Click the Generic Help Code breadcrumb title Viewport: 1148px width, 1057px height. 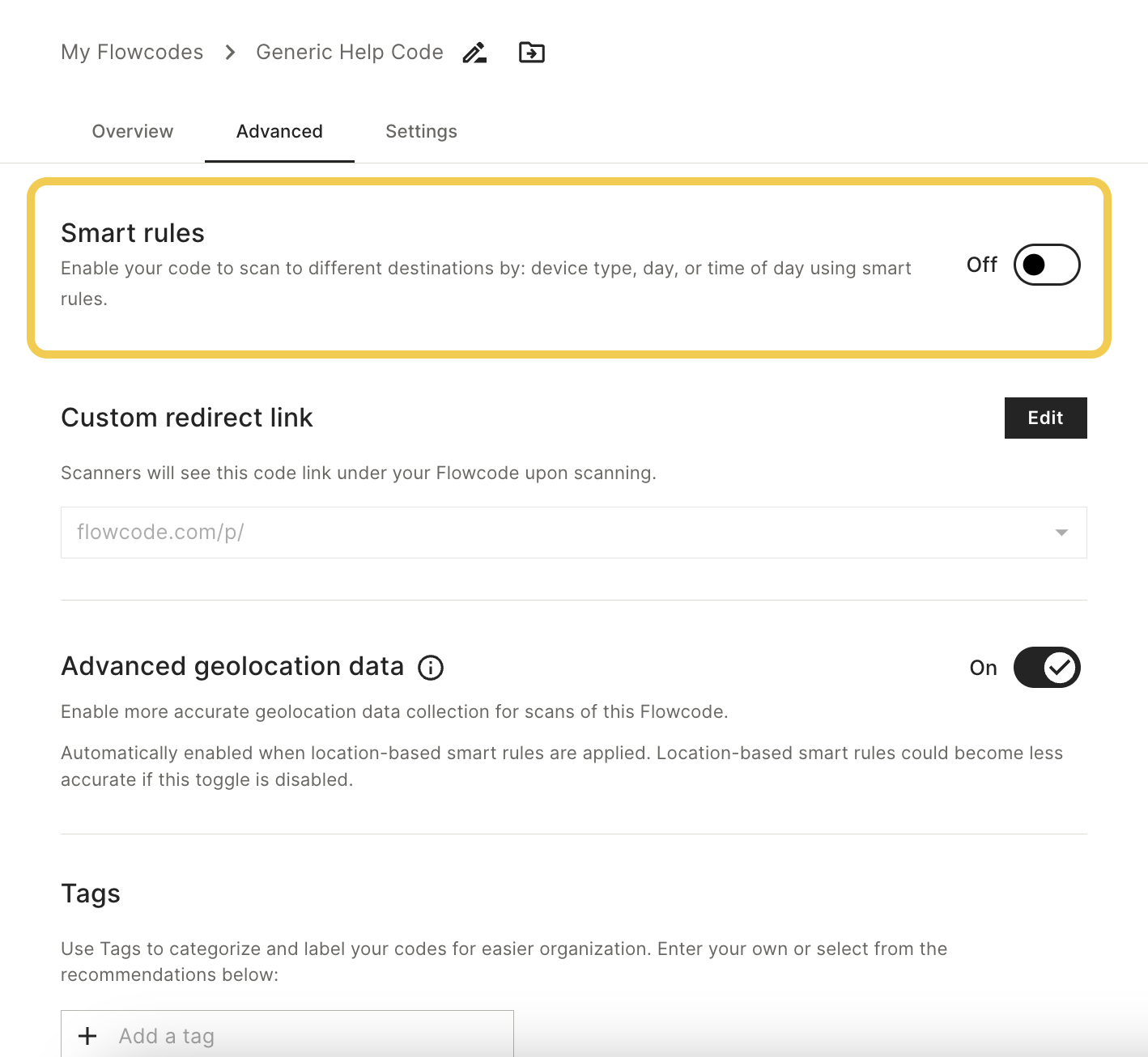tap(350, 53)
